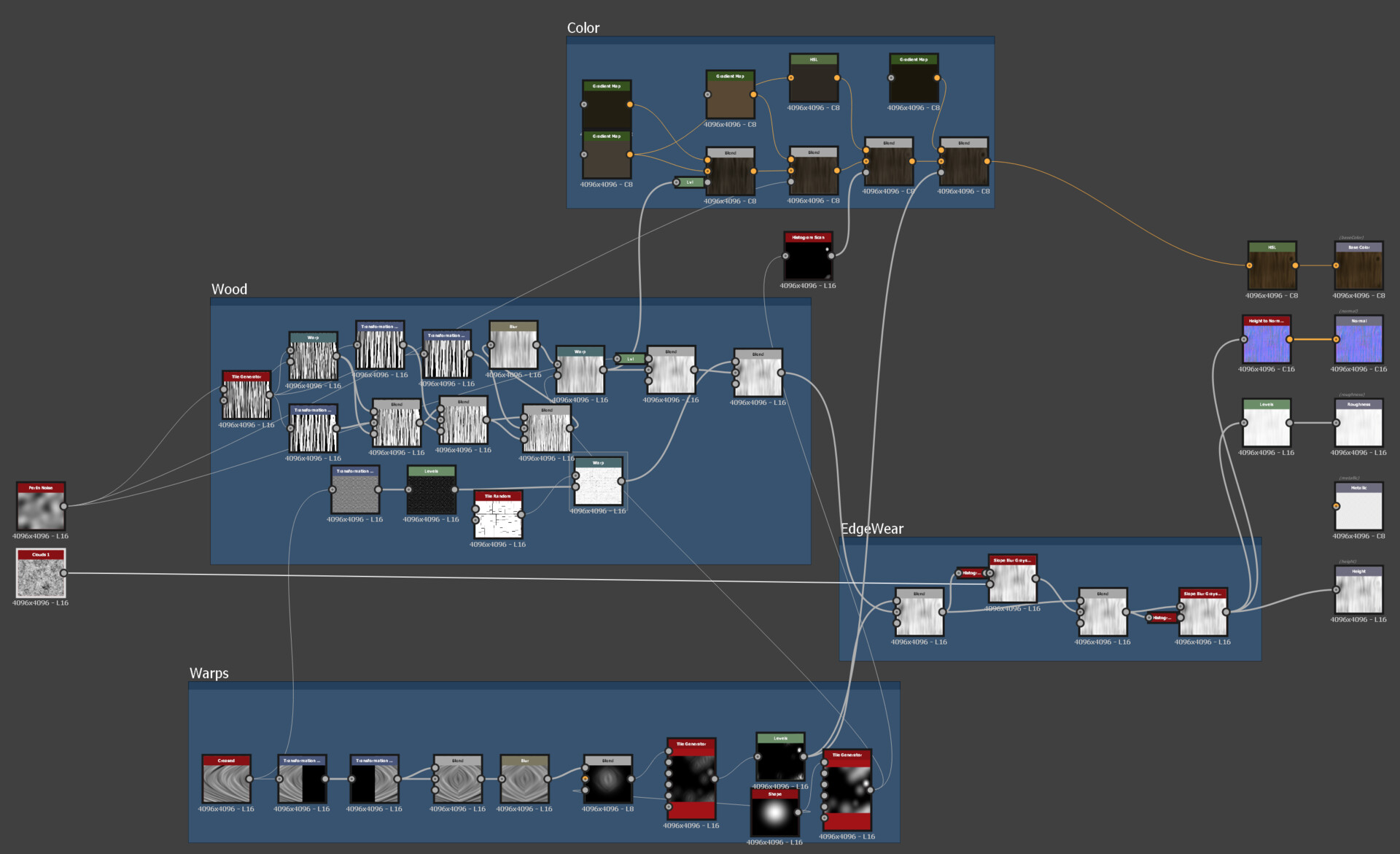This screenshot has height=854, width=1400.
Task: Select the Levels node feeding Roughness
Action: [1267, 423]
